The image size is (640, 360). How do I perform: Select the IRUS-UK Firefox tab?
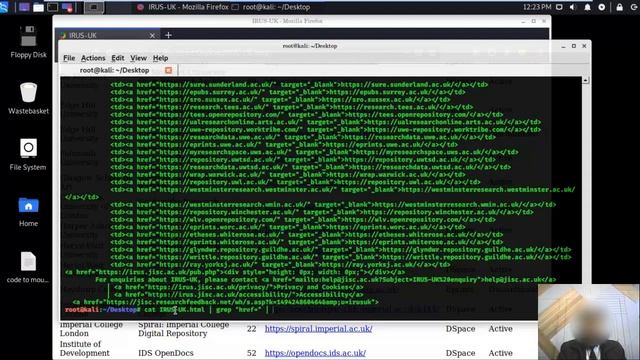(107, 36)
